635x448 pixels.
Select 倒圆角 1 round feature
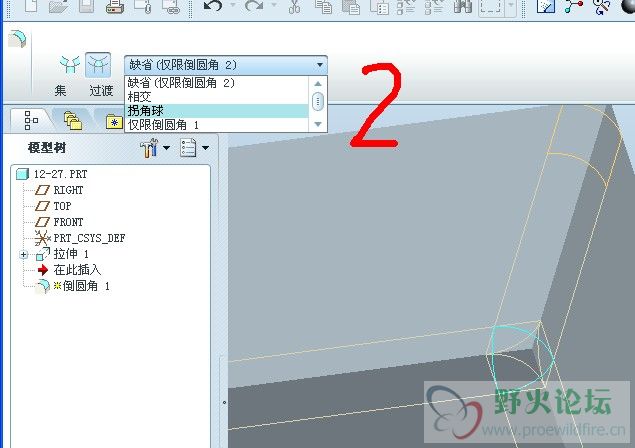coord(86,286)
